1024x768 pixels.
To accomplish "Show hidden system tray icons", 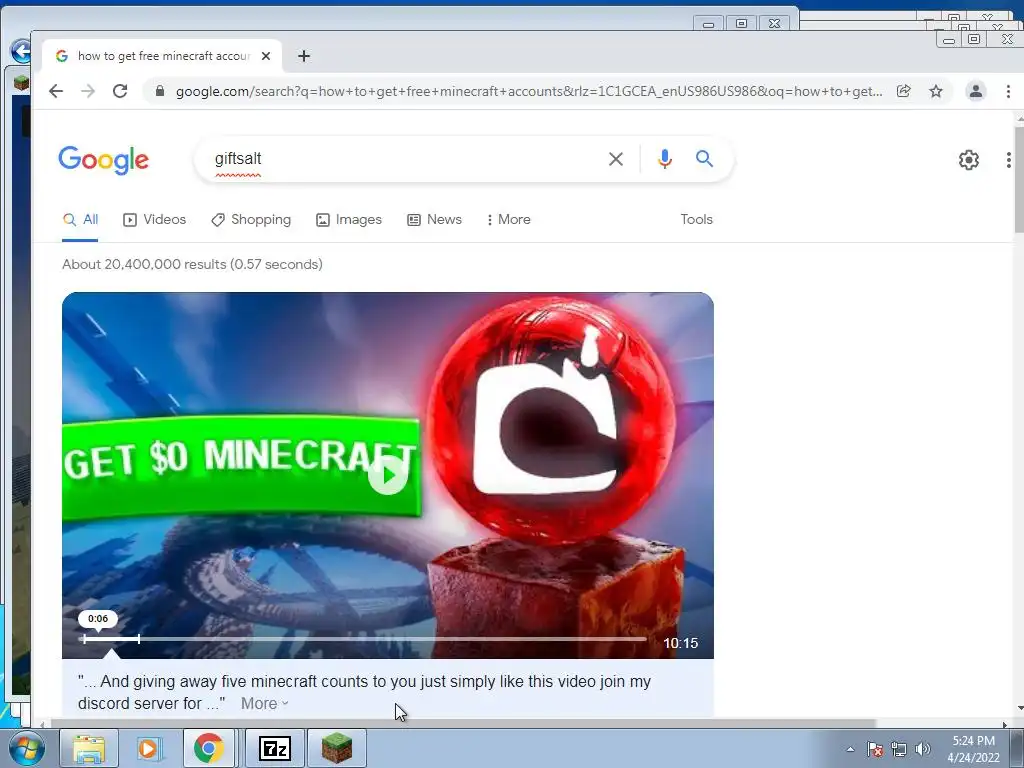I will pyautogui.click(x=850, y=749).
